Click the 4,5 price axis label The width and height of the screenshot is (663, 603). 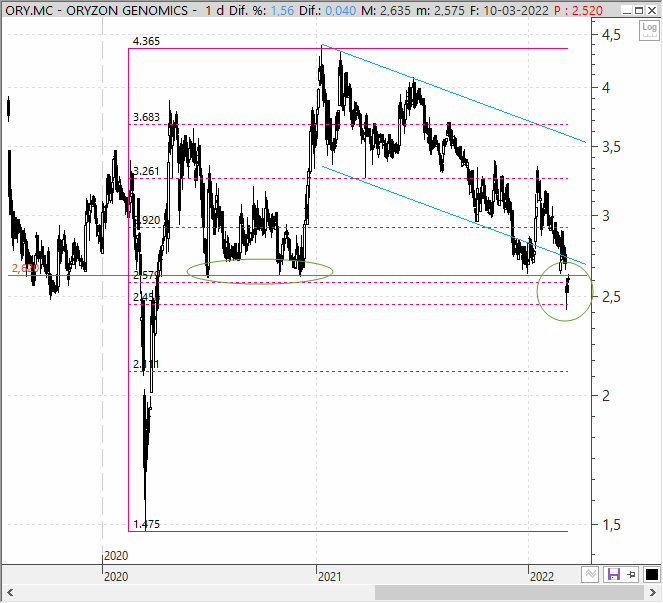click(611, 35)
